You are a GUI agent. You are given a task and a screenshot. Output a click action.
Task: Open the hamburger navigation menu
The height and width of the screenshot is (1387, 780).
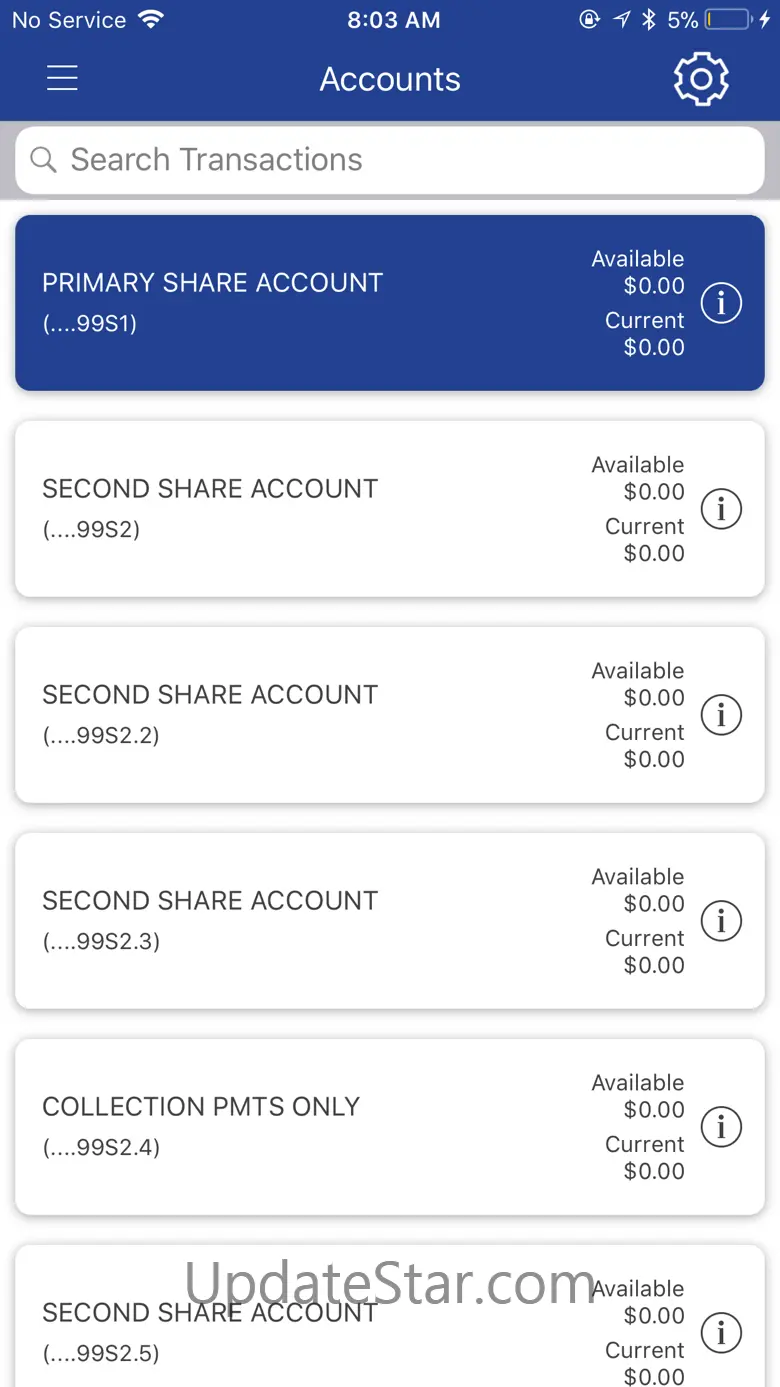point(62,79)
